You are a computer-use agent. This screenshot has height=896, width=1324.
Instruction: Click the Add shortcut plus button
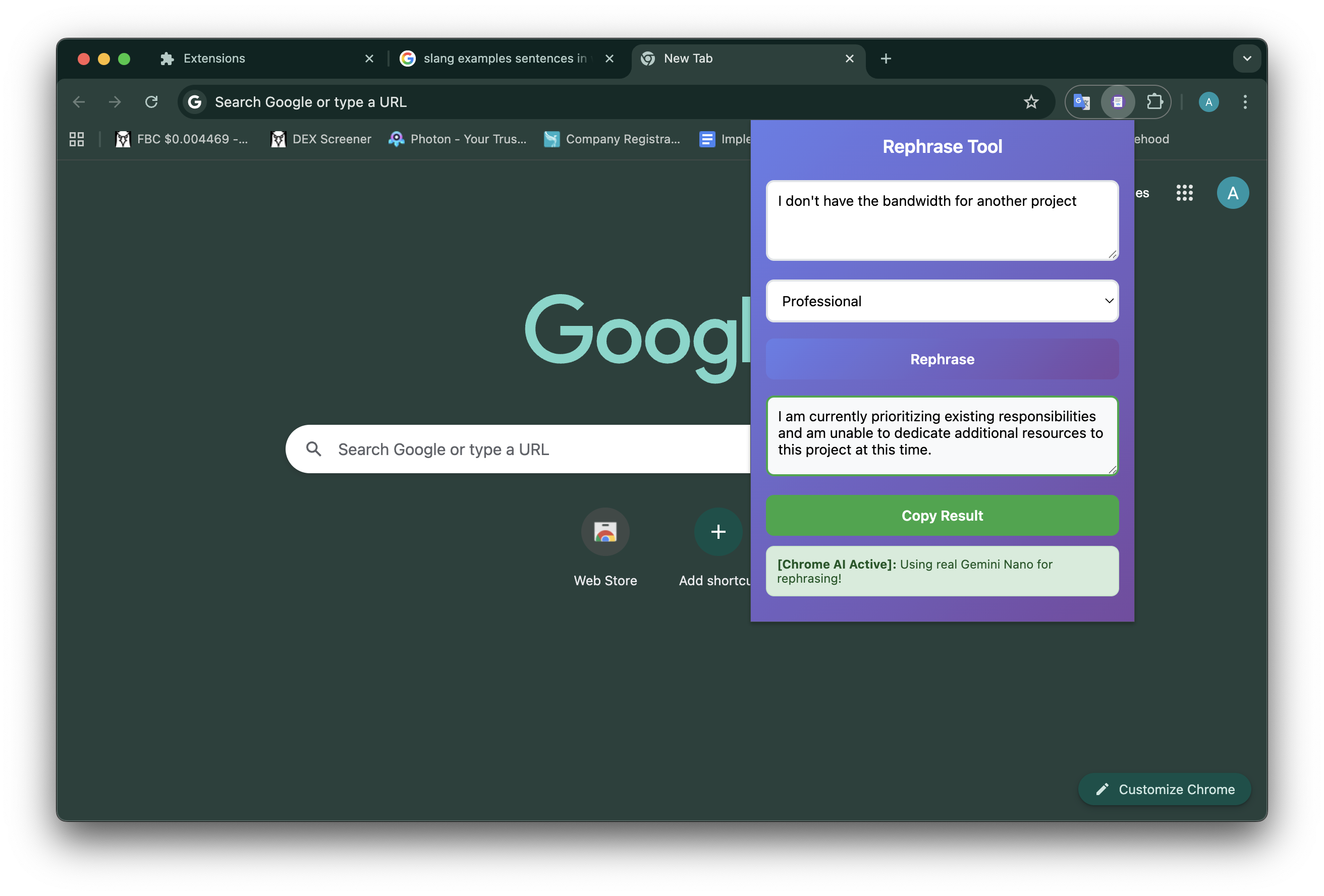(x=718, y=532)
